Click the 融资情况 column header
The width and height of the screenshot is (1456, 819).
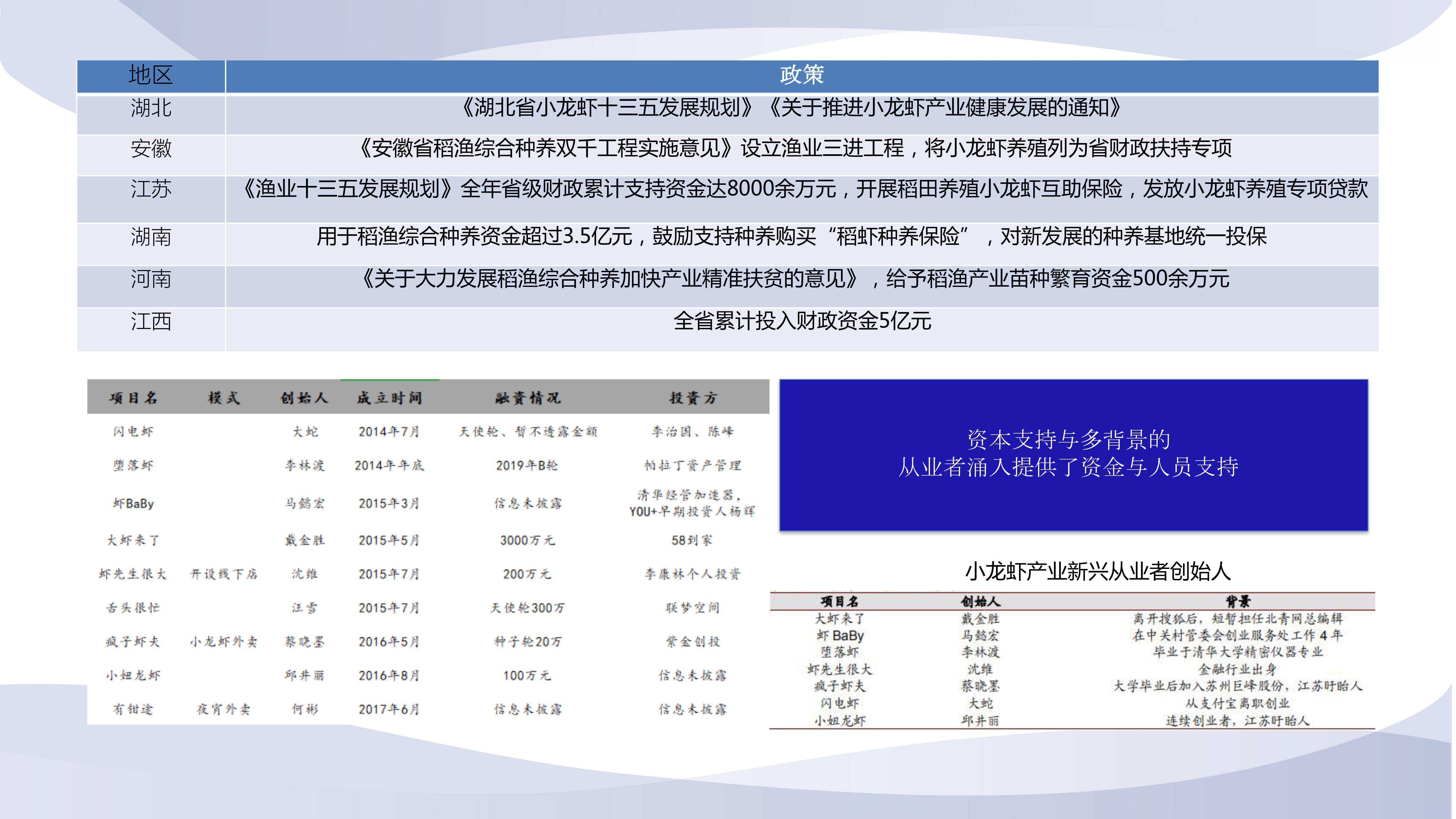point(527,398)
